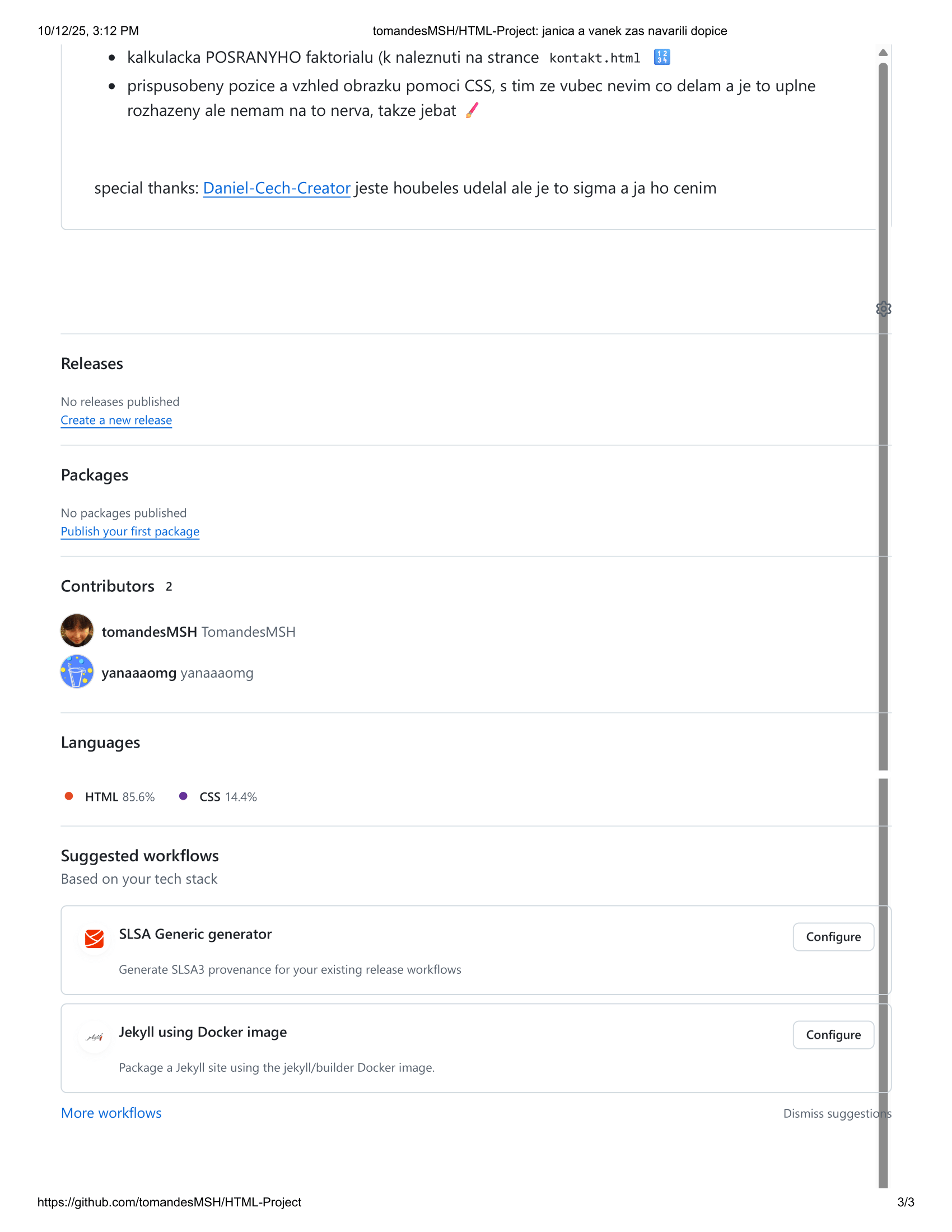
Task: Open yanaaaomg contributor avatar
Action: click(77, 672)
